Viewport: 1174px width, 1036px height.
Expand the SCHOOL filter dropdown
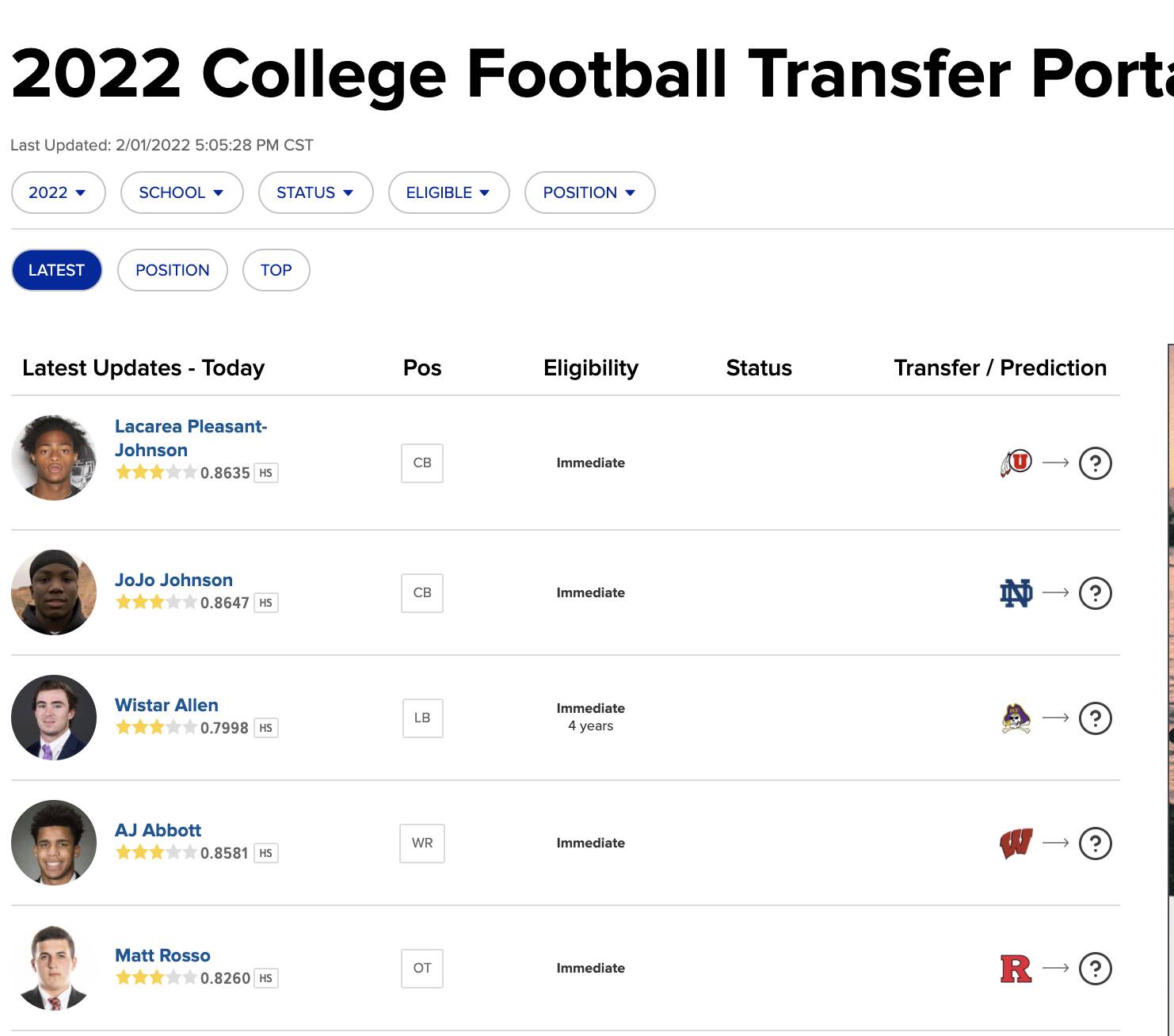[182, 192]
